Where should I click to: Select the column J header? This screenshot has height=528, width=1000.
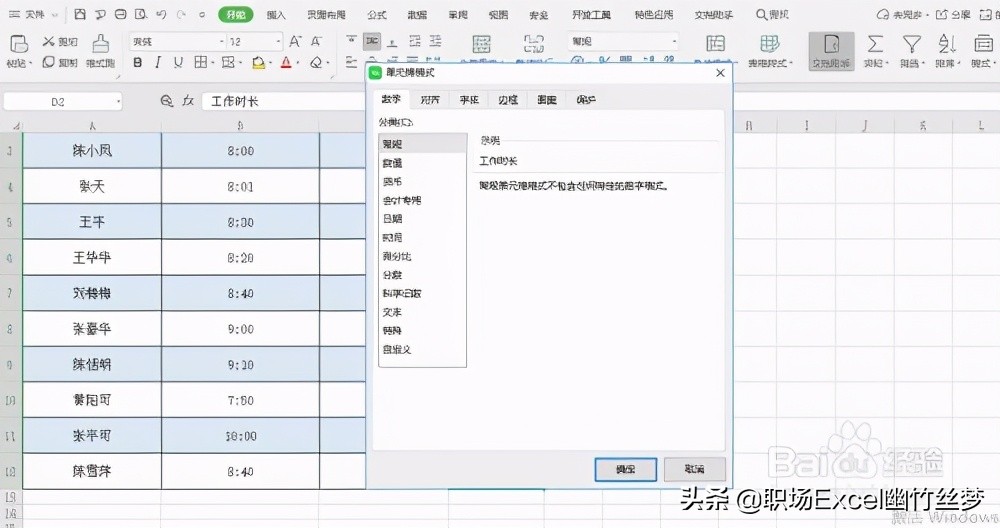pos(865,125)
